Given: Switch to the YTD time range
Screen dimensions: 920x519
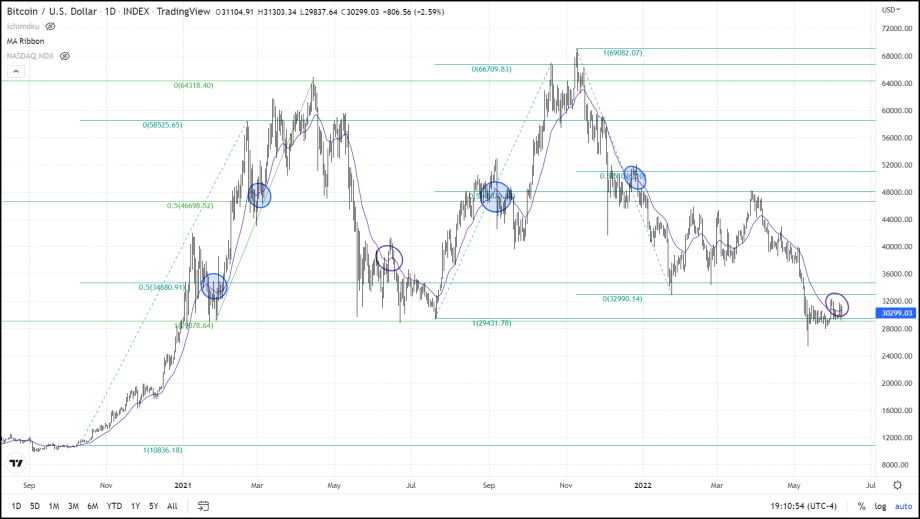Looking at the screenshot, I should click(x=115, y=506).
